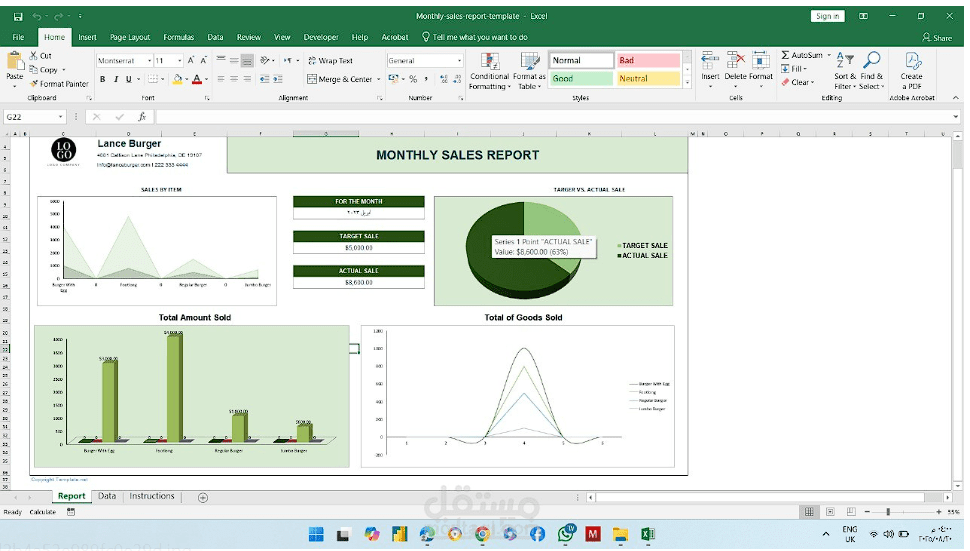Click the Paste clipboard icon
The height and width of the screenshot is (551, 970).
[x=14, y=62]
